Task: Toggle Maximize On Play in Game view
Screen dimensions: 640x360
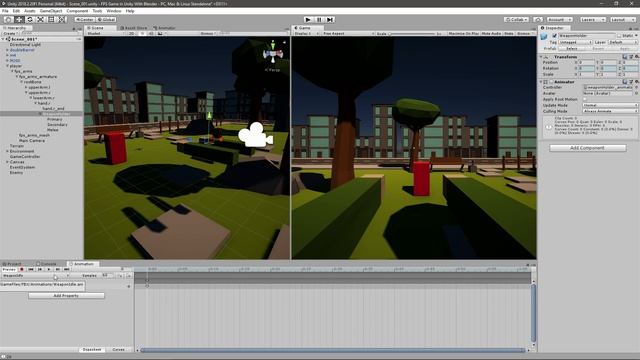Action: click(463, 33)
